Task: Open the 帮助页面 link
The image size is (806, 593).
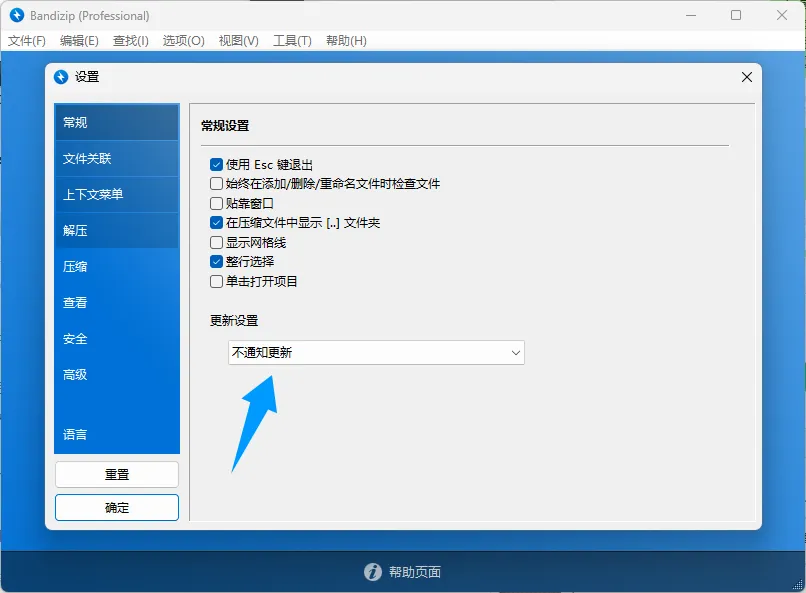Action: click(x=414, y=572)
